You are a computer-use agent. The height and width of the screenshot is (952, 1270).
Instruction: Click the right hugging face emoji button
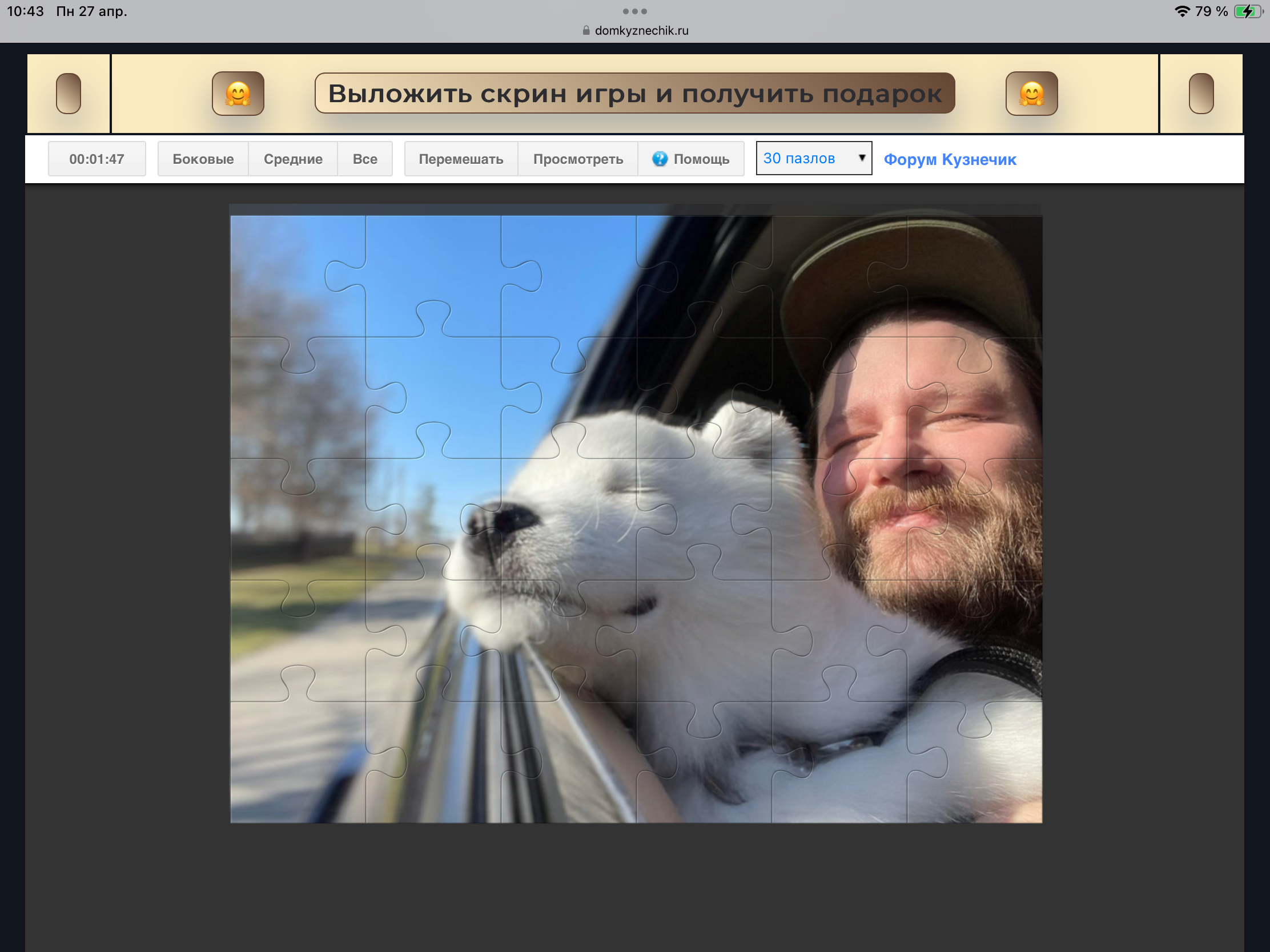click(1031, 94)
